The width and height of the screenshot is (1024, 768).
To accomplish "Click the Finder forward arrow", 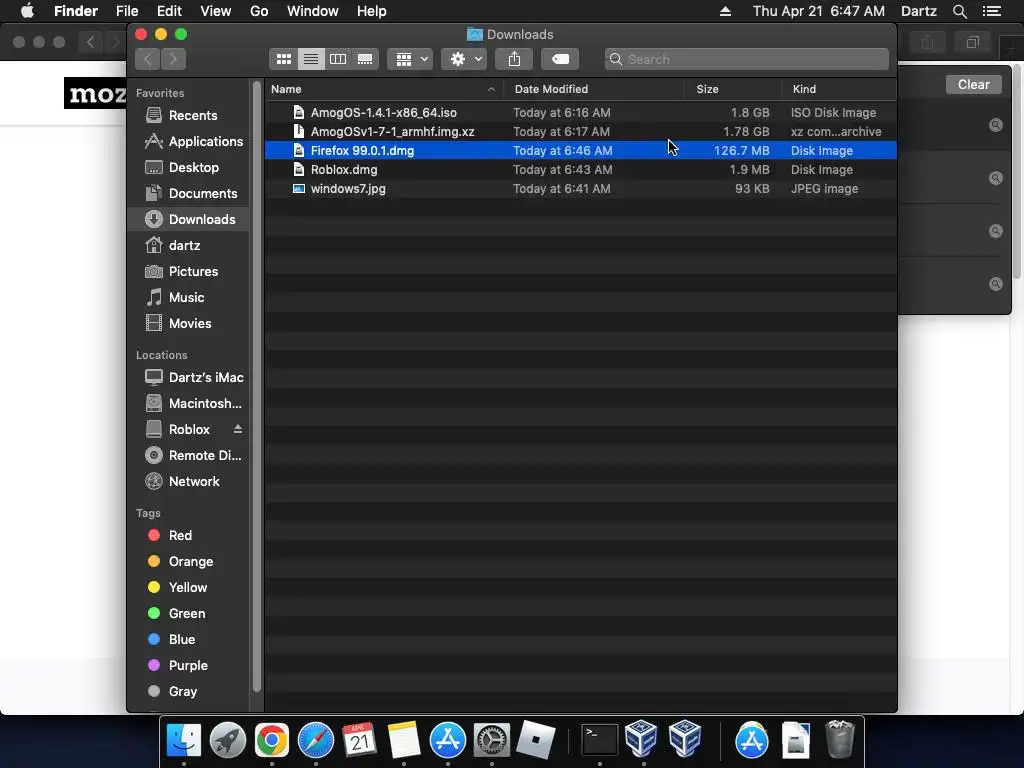I will (x=173, y=59).
